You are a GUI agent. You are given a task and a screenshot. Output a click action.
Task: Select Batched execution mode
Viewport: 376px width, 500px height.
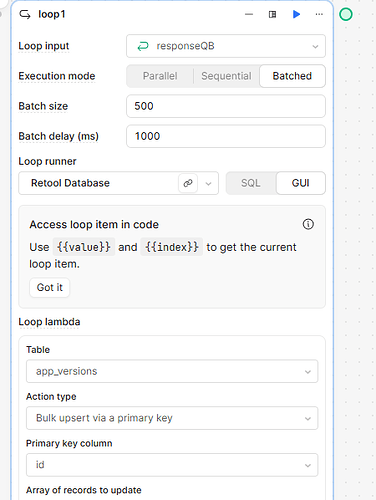(292, 76)
